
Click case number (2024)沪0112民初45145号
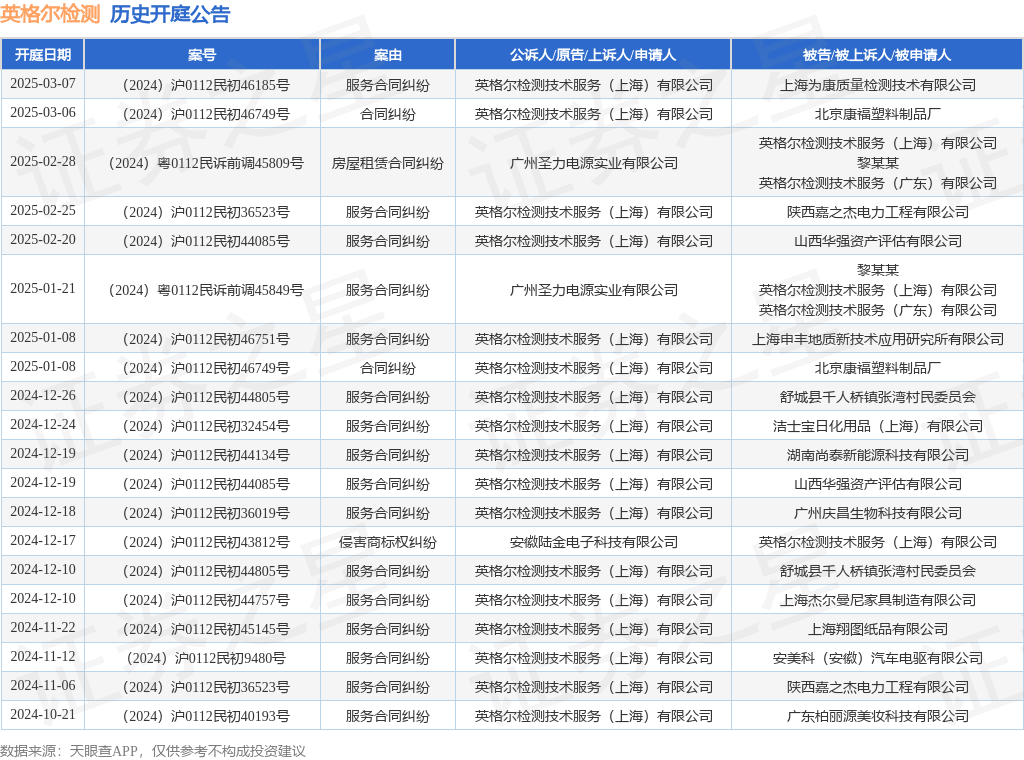coord(206,629)
